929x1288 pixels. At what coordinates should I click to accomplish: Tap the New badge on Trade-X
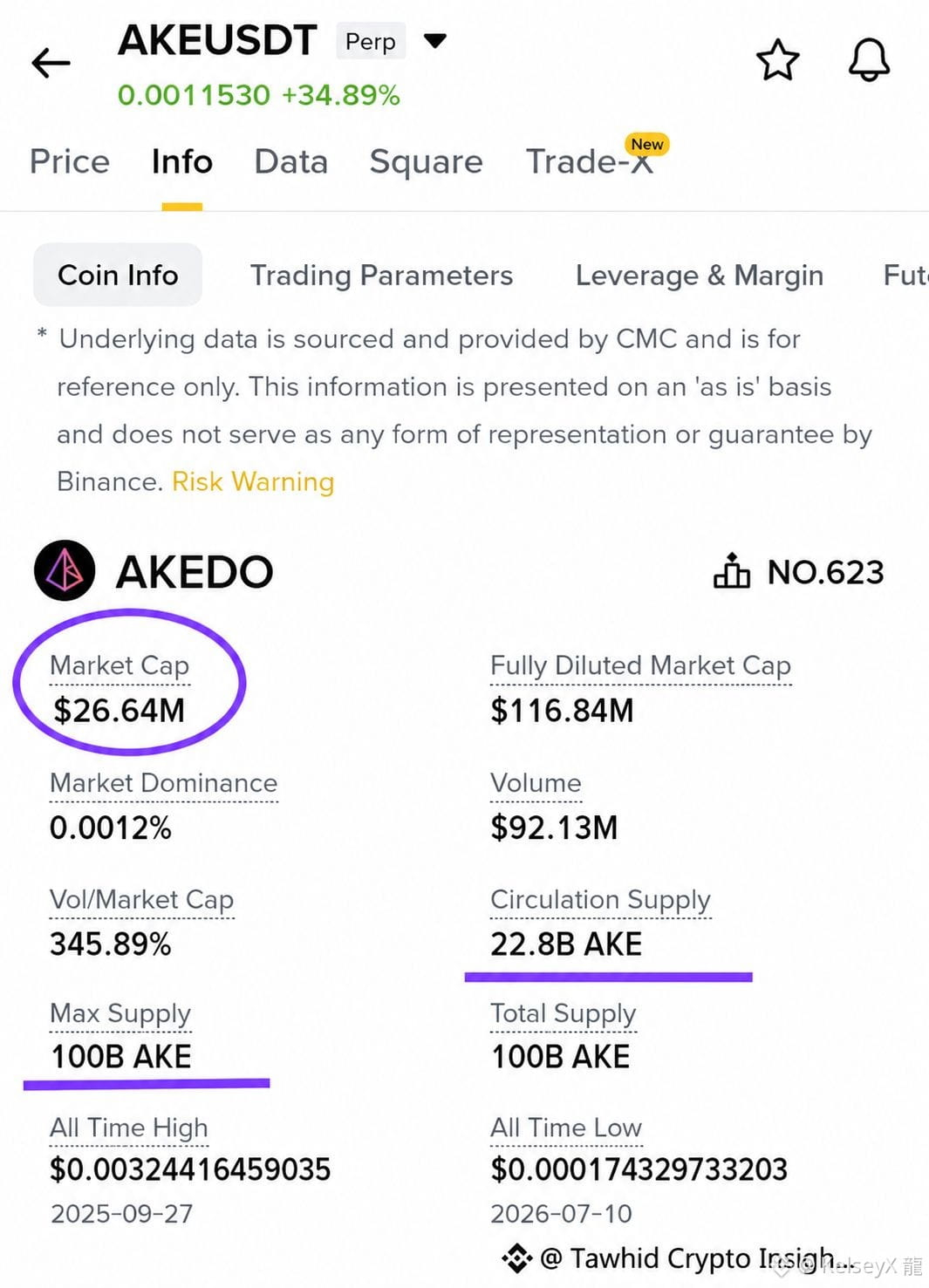click(647, 144)
